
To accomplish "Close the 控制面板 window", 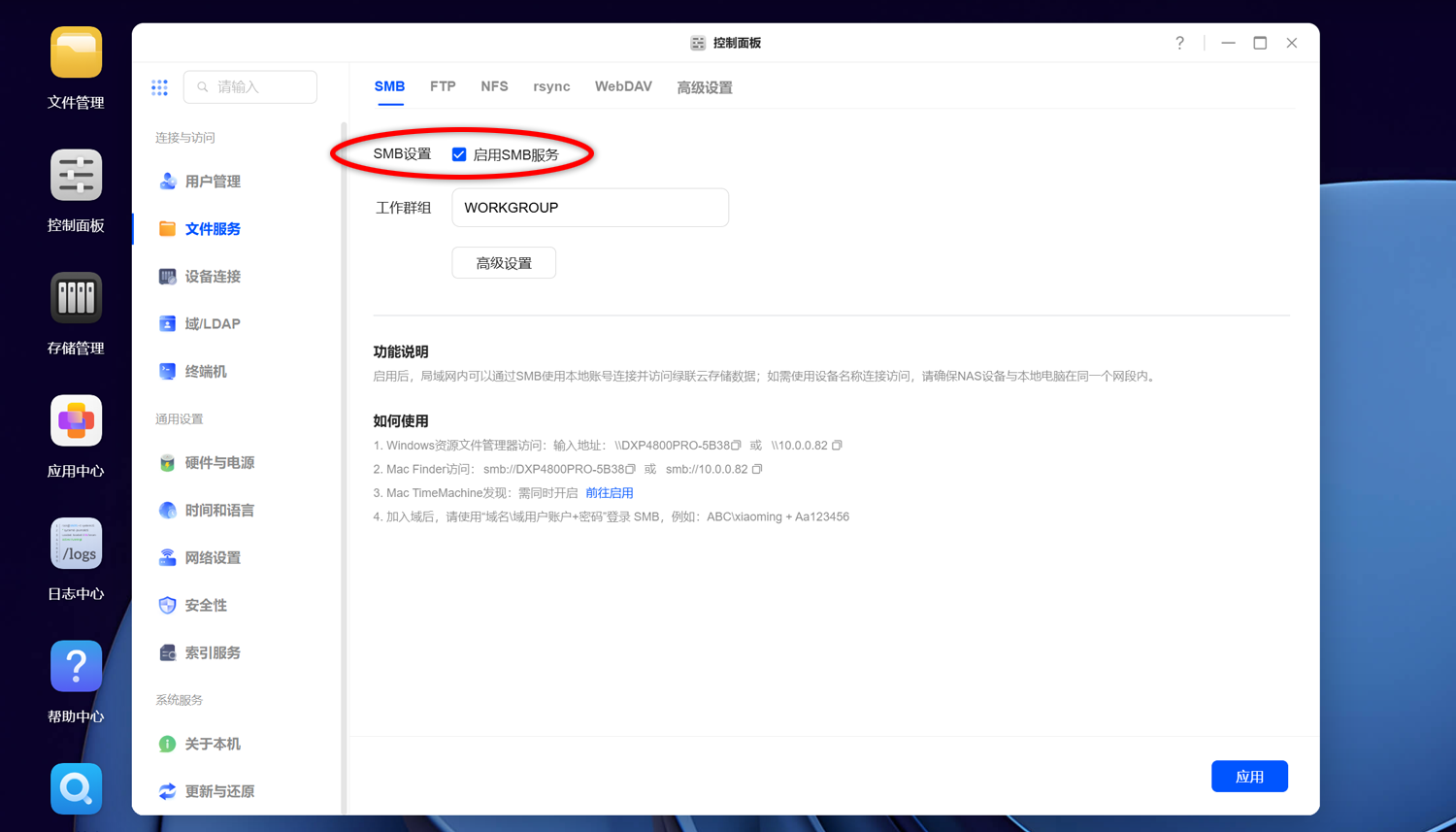I will [1292, 43].
